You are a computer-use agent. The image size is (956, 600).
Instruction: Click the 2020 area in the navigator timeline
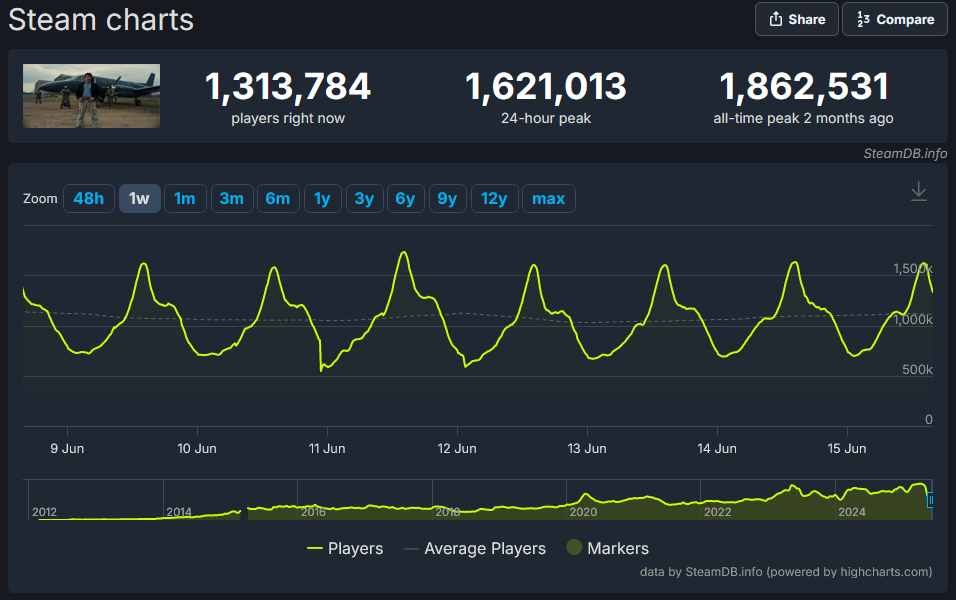click(x=583, y=512)
